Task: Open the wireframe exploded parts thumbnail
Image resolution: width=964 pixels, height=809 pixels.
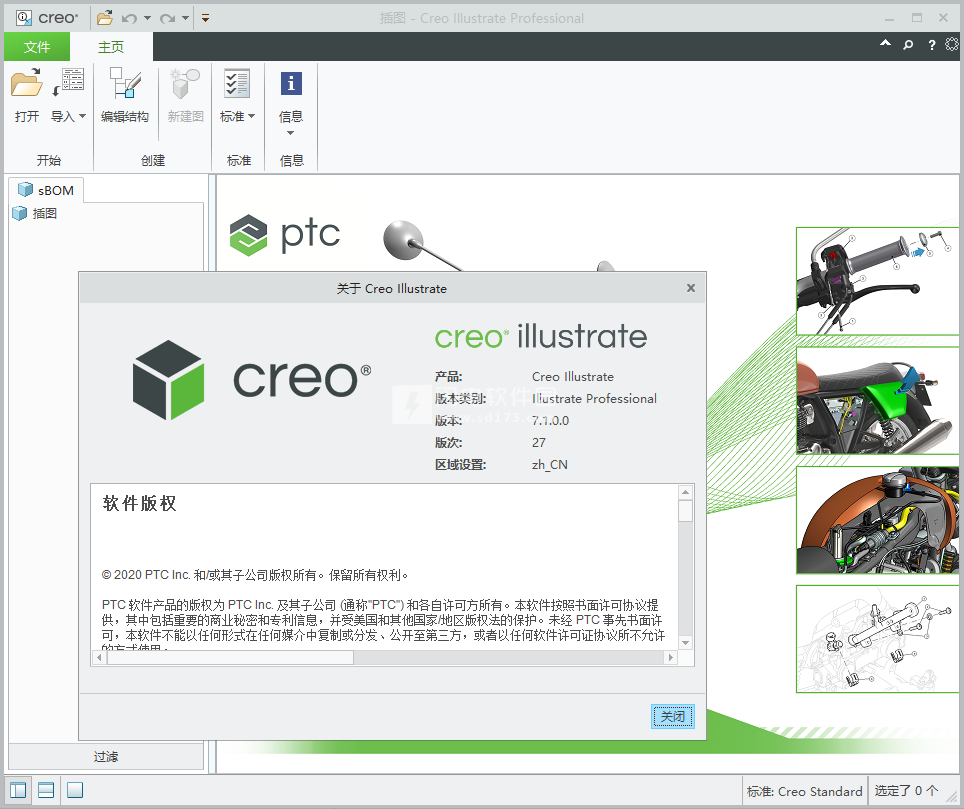Action: (878, 639)
